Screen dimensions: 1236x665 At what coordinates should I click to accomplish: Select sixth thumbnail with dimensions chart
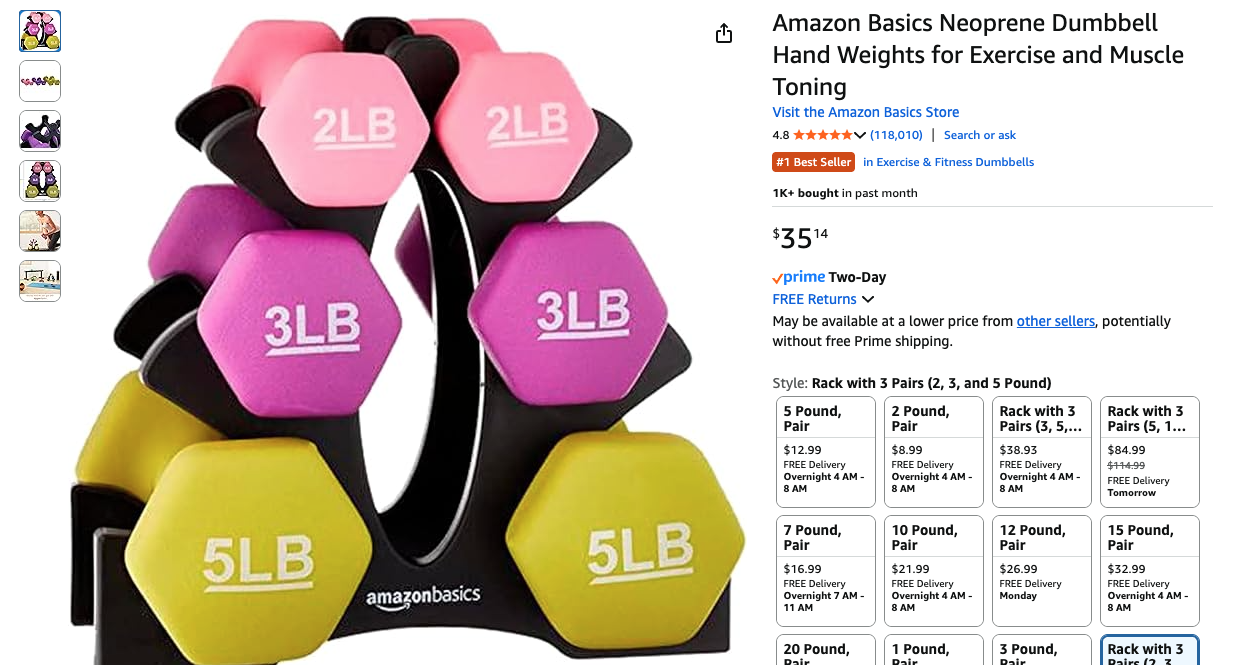(40, 281)
